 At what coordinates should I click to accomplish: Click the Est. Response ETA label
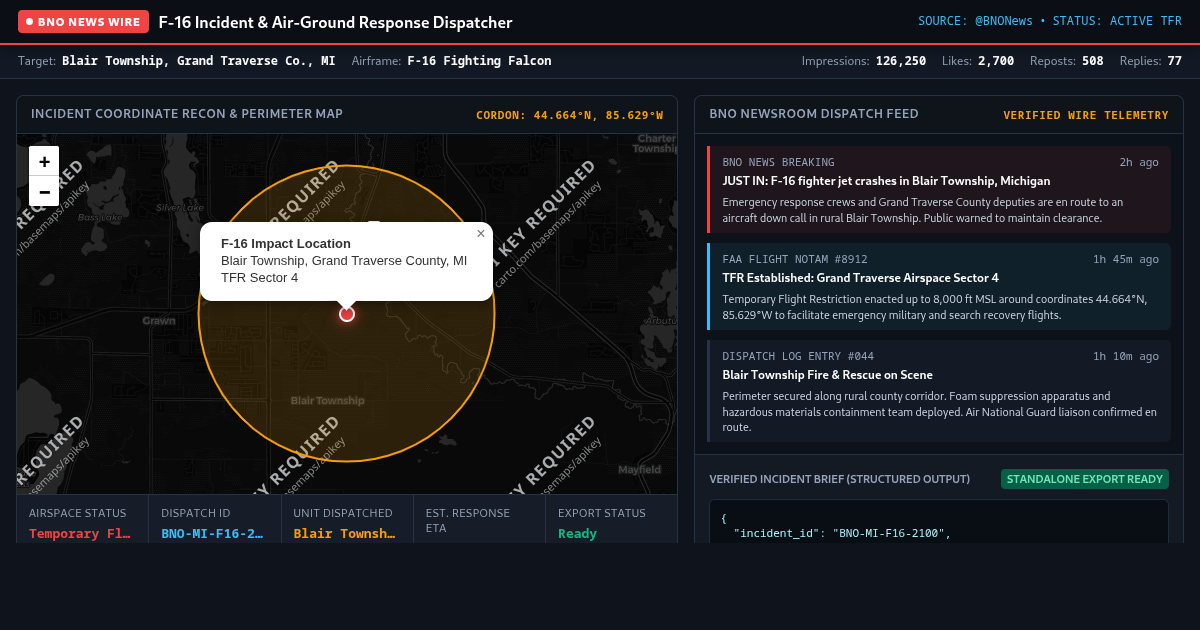pyautogui.click(x=467, y=520)
